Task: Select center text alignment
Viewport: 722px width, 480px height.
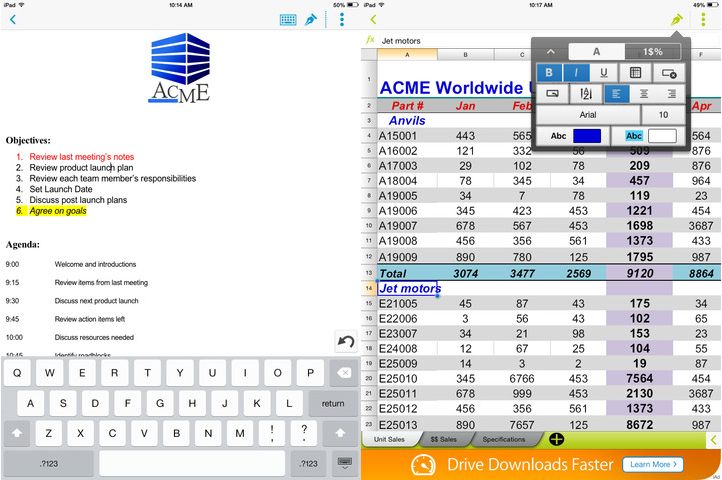Action: click(644, 94)
